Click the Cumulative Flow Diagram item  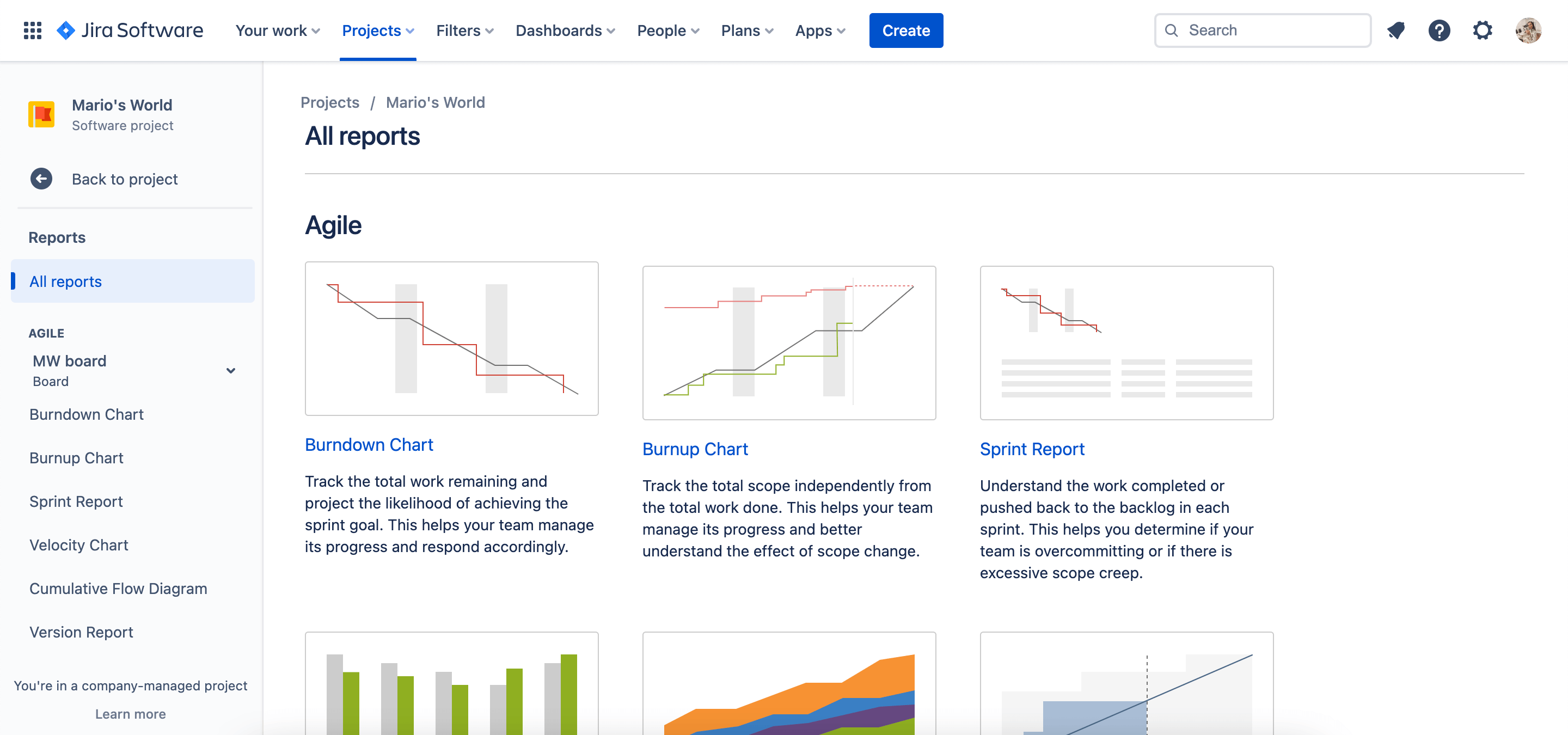(x=119, y=588)
